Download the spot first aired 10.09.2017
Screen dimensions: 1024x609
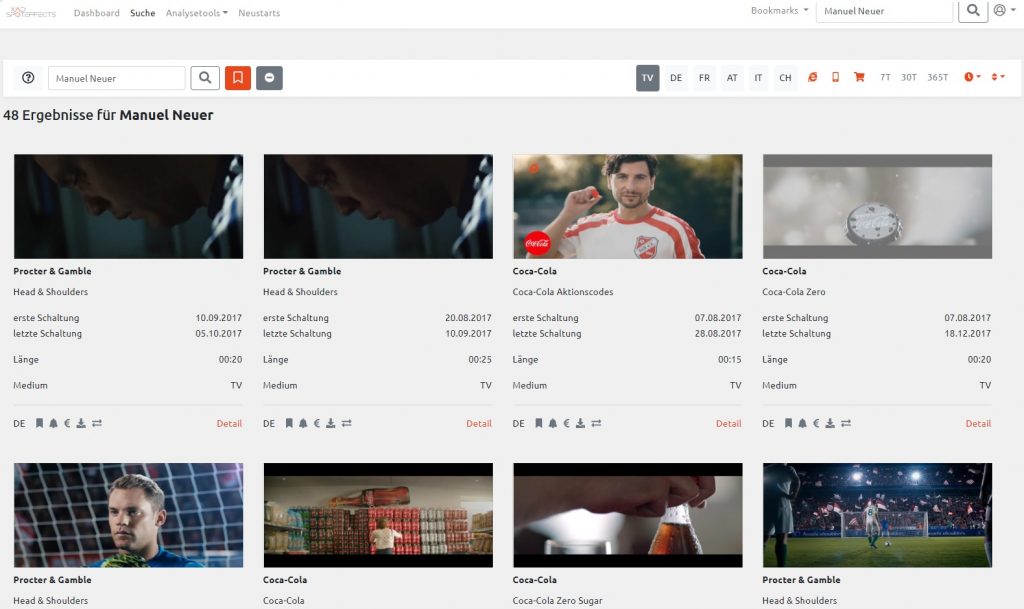click(x=81, y=423)
